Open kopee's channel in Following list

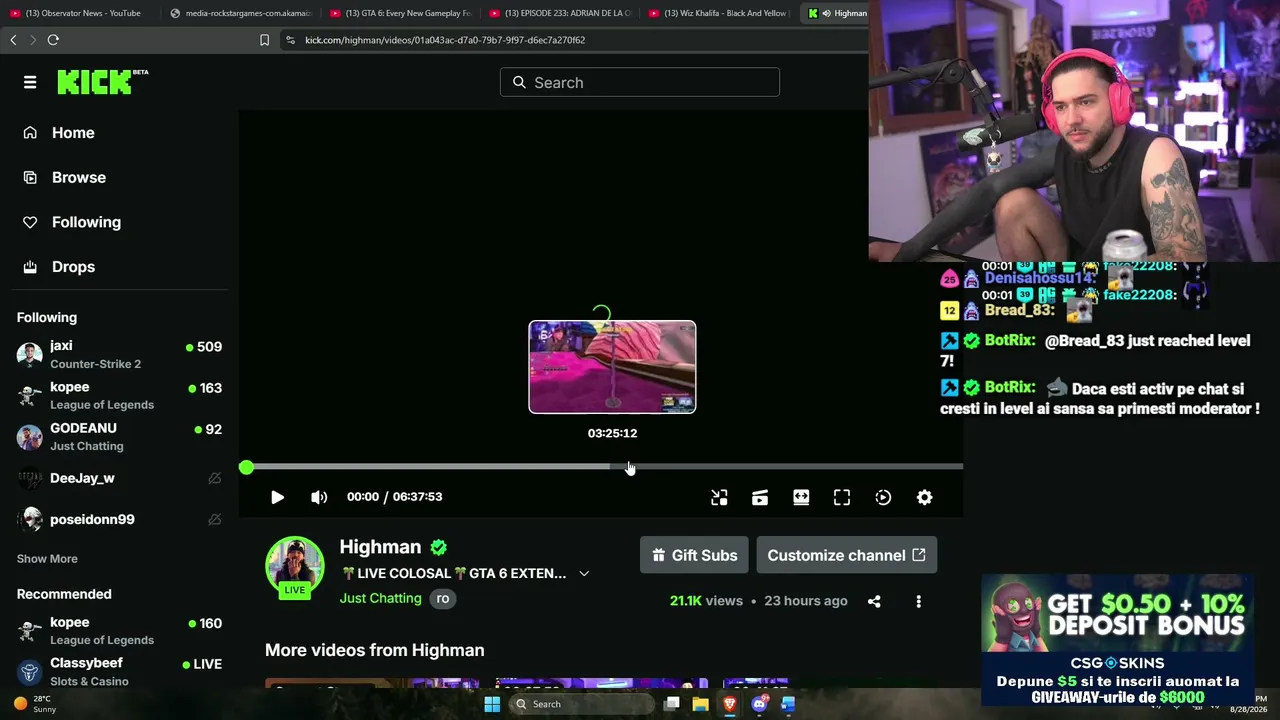pyautogui.click(x=120, y=396)
